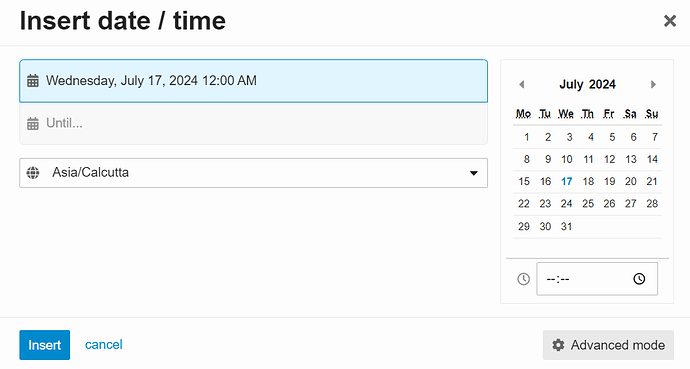Select the Until... end date field
The image size is (690, 369).
[x=253, y=124]
